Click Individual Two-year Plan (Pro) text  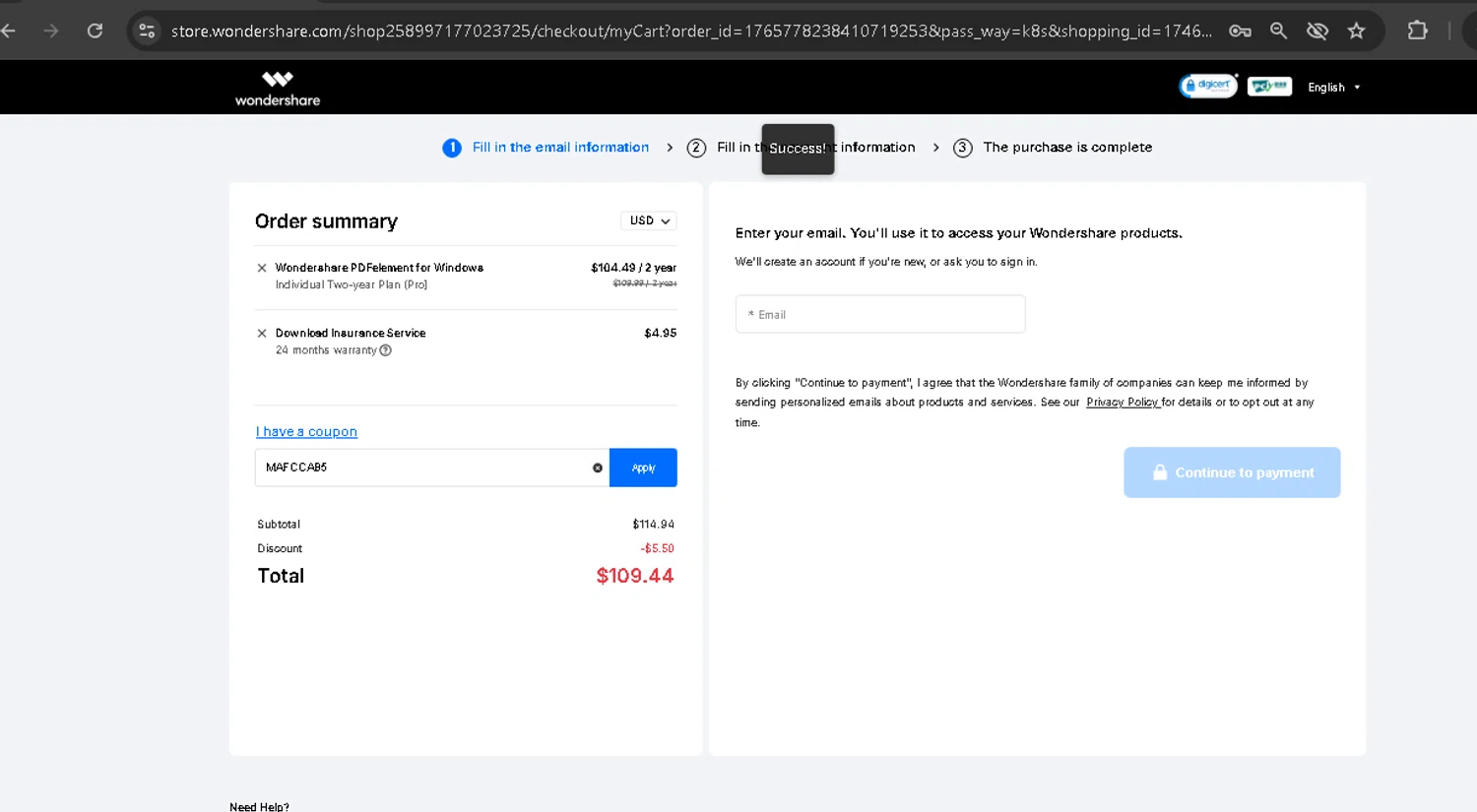352,284
